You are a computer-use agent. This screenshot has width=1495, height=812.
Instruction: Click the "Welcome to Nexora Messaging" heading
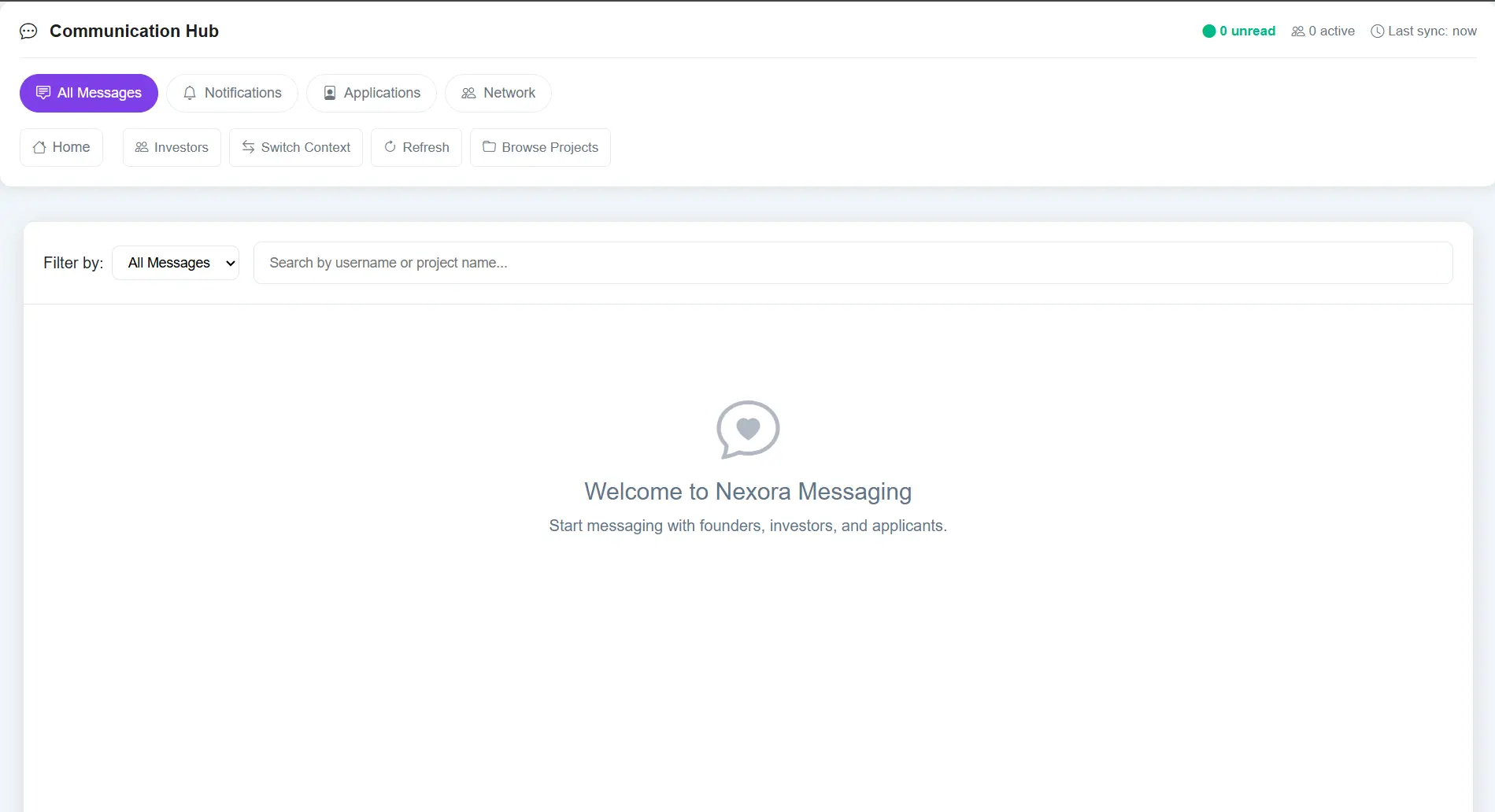pyautogui.click(x=748, y=492)
